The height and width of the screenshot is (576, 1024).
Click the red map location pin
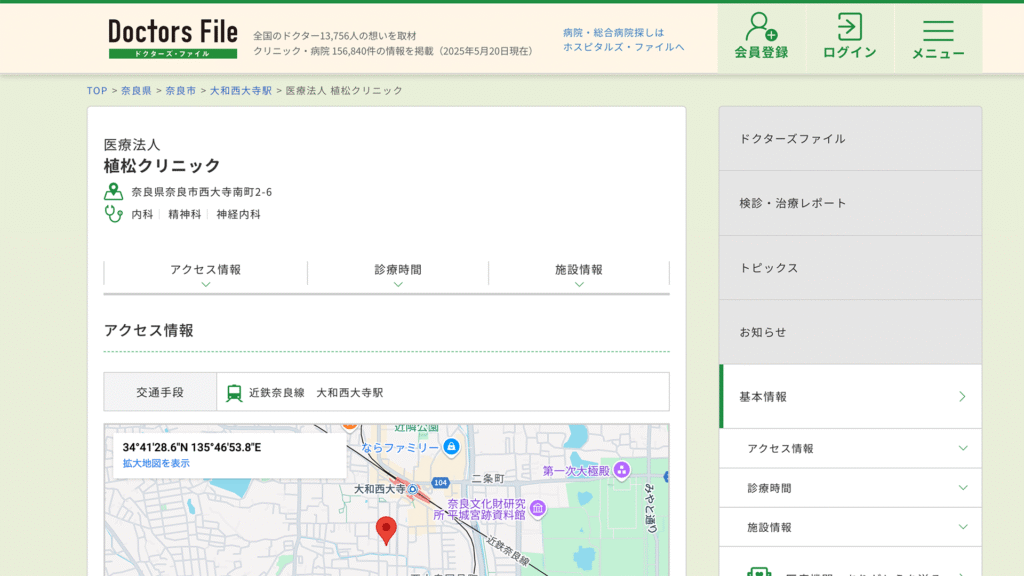point(386,530)
